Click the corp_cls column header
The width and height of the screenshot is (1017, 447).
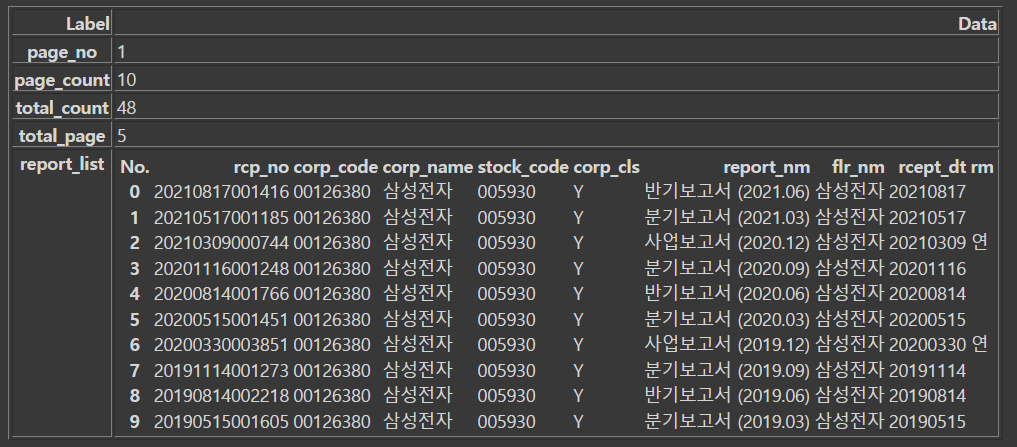(606, 167)
